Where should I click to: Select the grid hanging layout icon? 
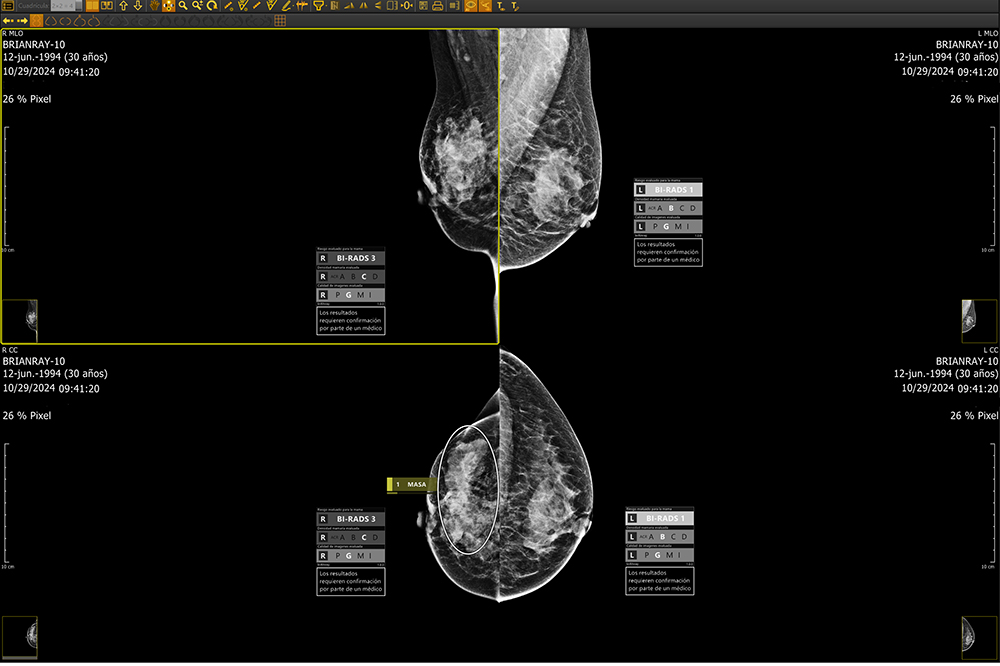coord(280,20)
